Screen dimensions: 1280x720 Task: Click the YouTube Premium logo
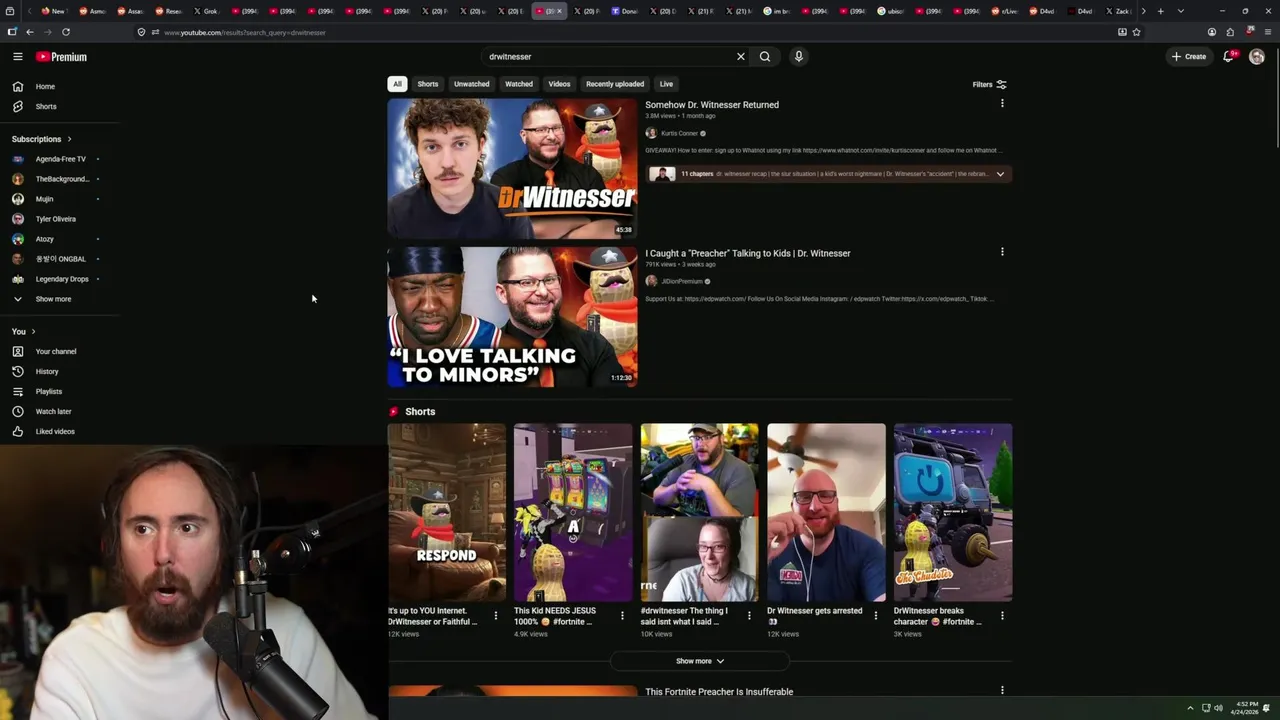(62, 57)
